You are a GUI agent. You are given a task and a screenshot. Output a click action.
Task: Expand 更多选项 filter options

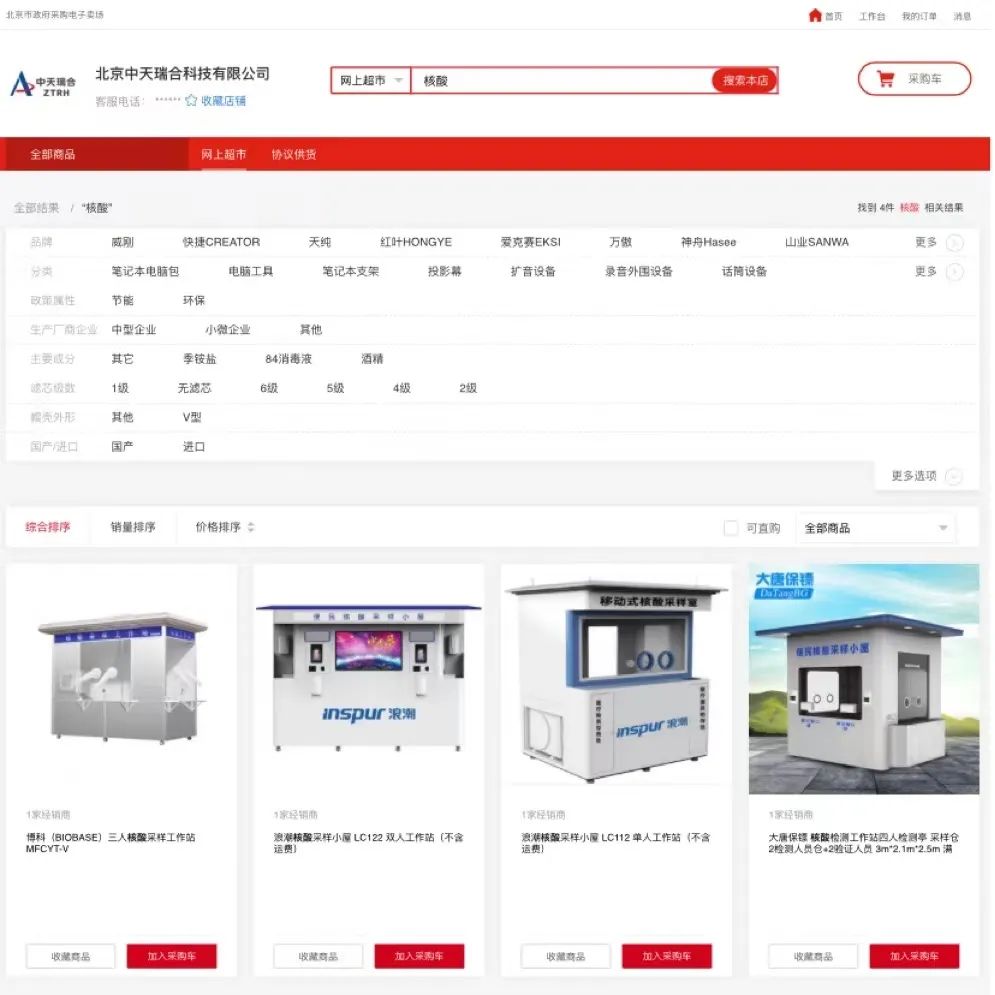[914, 477]
